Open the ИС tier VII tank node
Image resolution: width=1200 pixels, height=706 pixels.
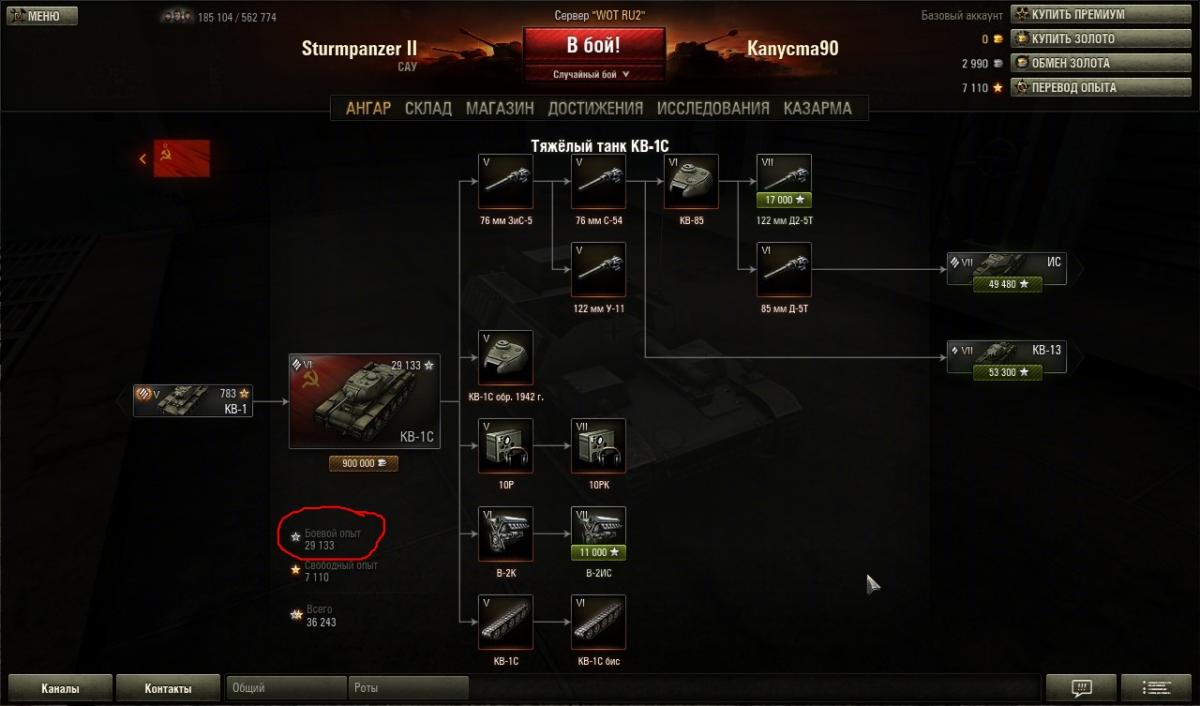coord(1006,269)
